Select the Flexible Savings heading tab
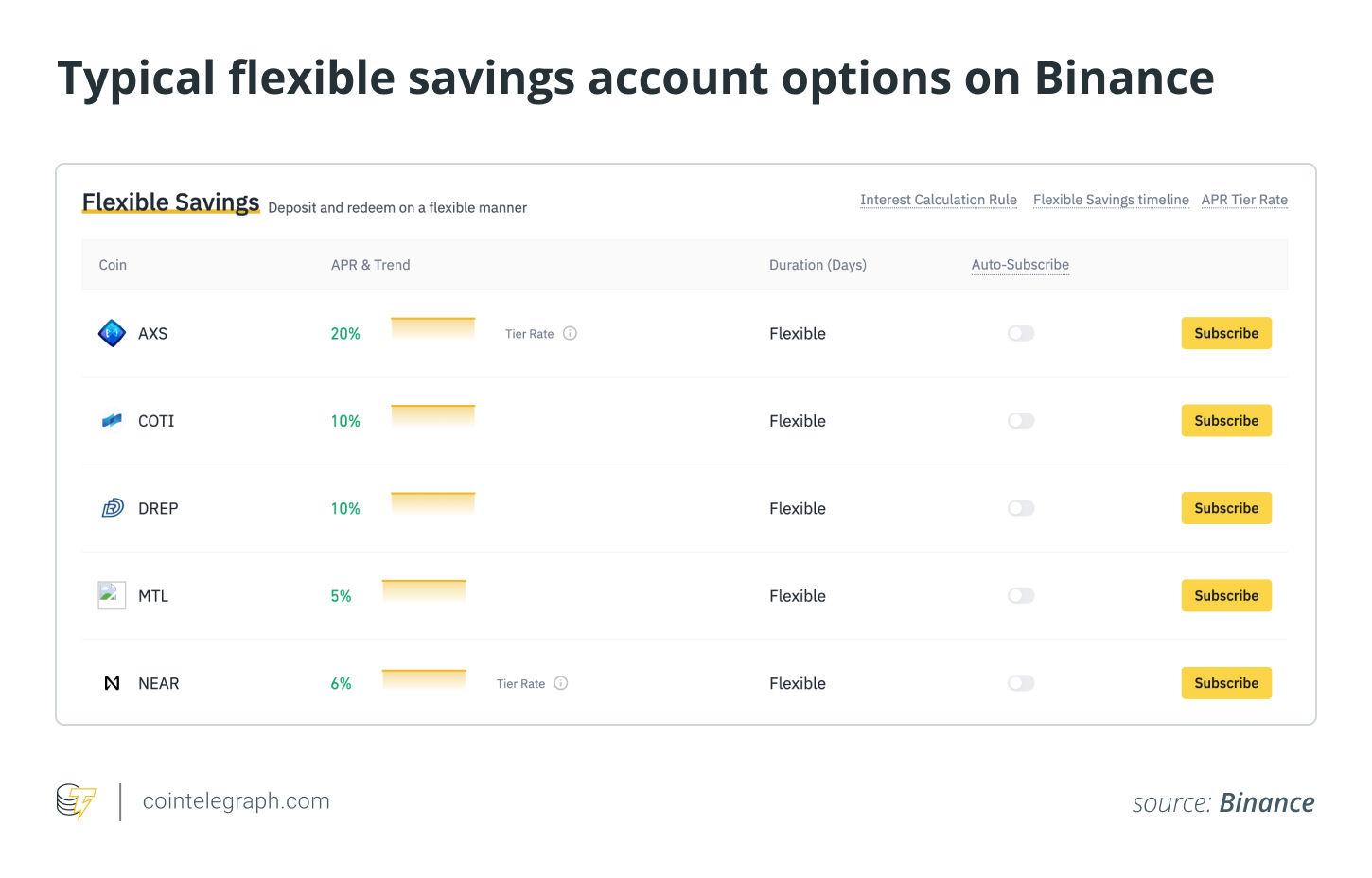 click(170, 202)
